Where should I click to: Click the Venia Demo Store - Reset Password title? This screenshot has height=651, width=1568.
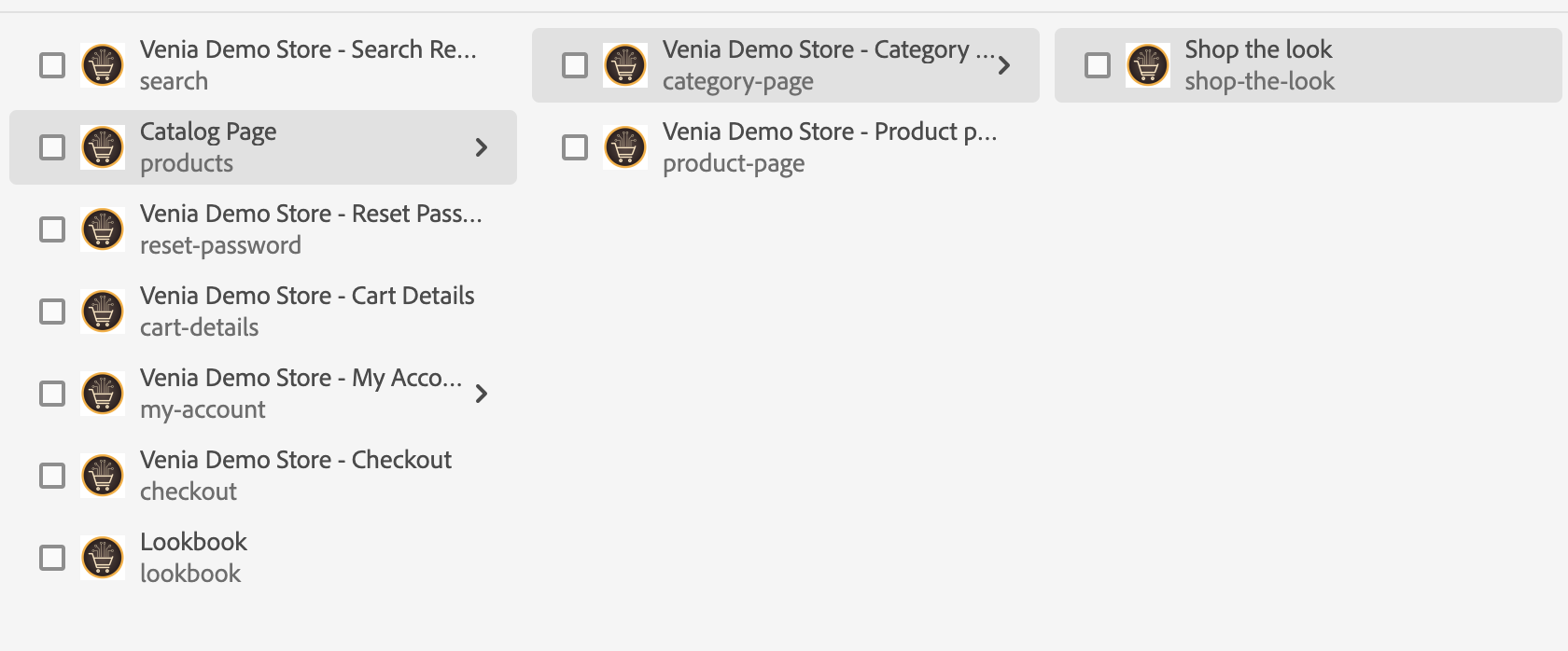point(311,214)
